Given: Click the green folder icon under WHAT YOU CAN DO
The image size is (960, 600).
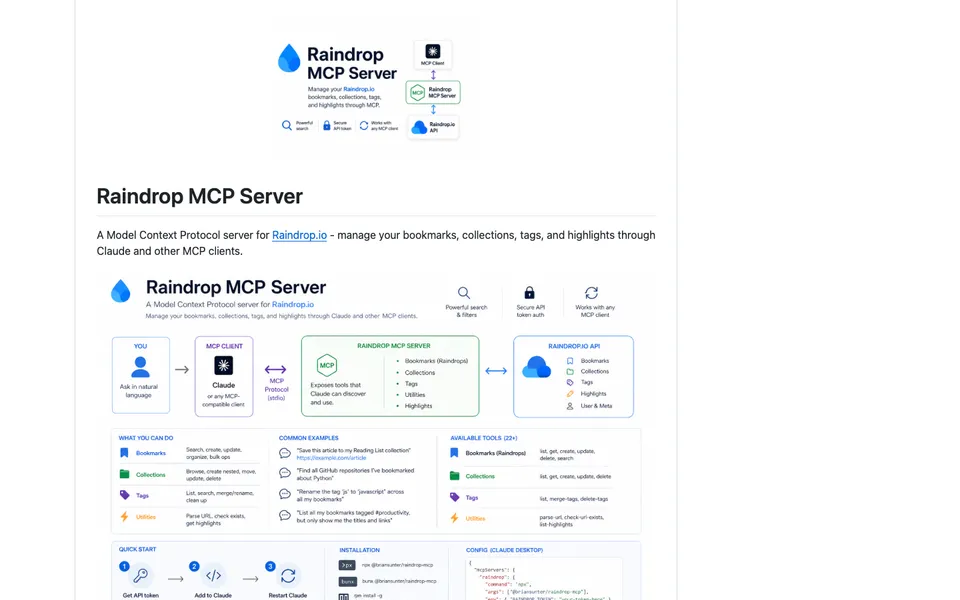Looking at the screenshot, I should click(124, 474).
